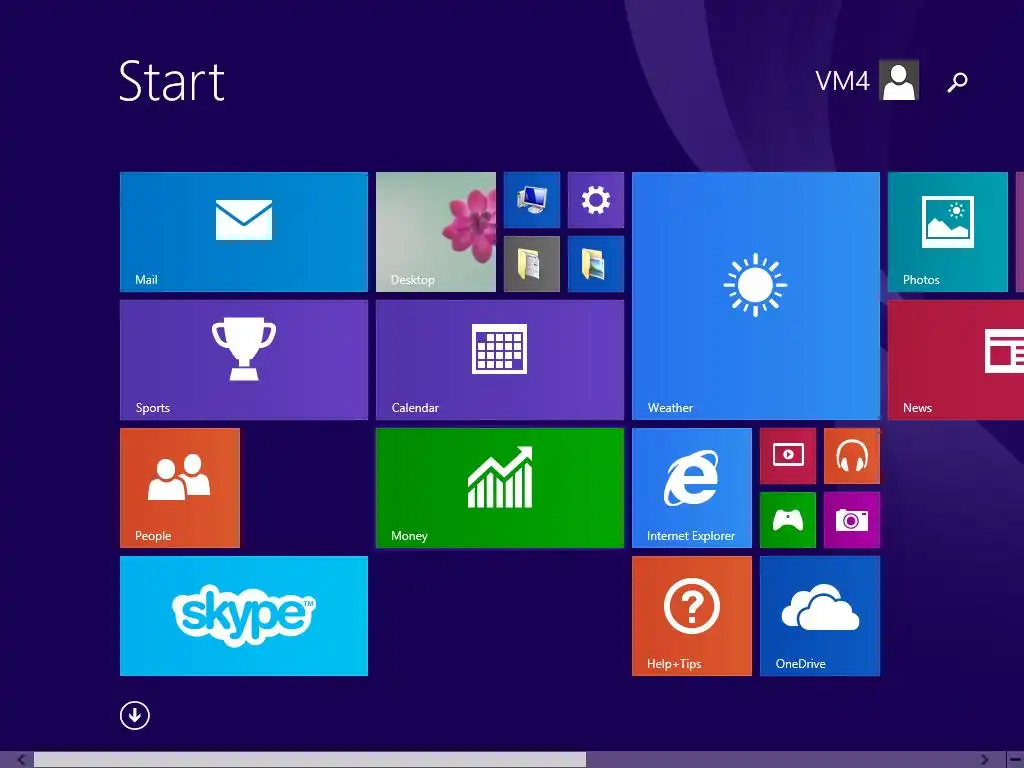
Task: Open the Sports trophy tile
Action: pos(244,360)
